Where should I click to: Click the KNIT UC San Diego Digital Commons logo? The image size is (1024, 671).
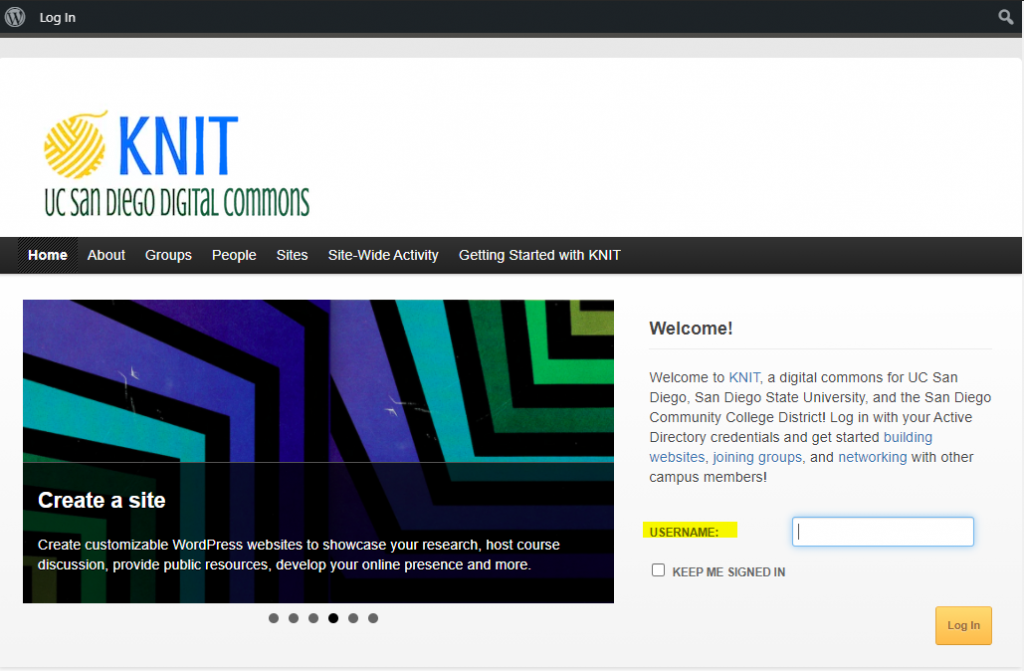176,163
